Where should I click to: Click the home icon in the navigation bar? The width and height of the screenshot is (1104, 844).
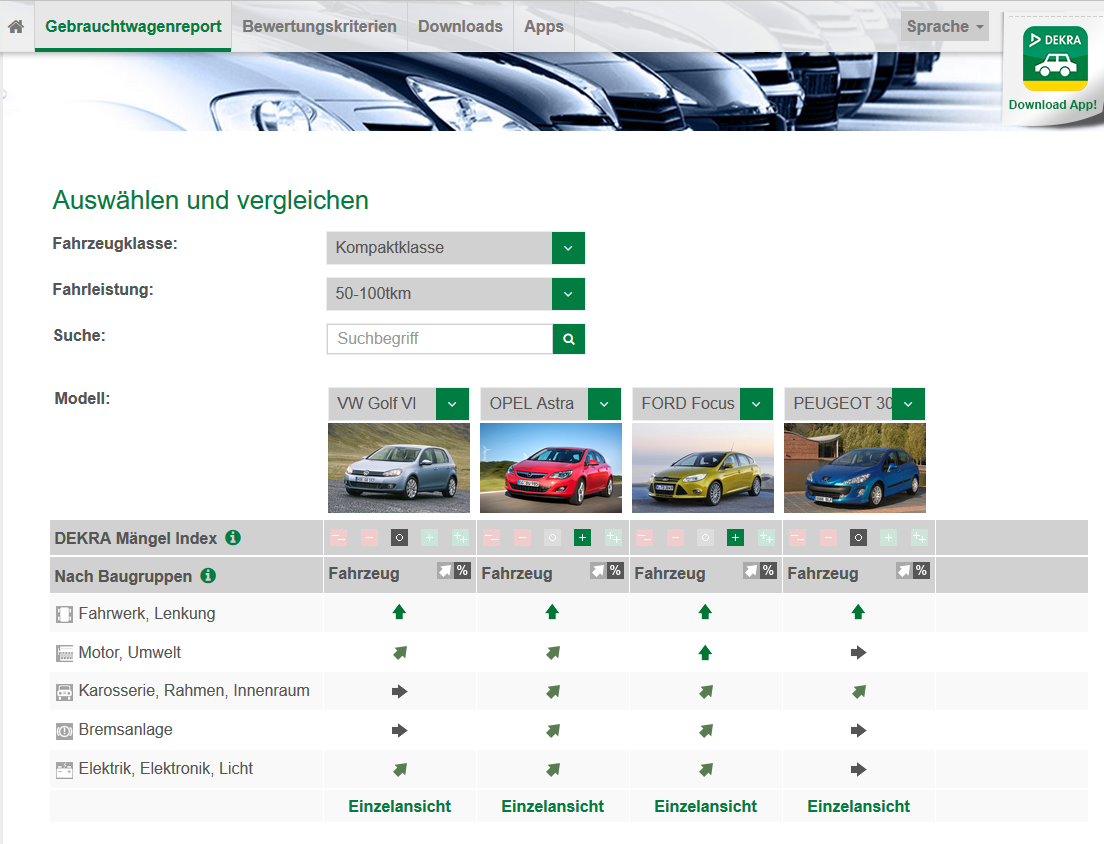pyautogui.click(x=14, y=25)
